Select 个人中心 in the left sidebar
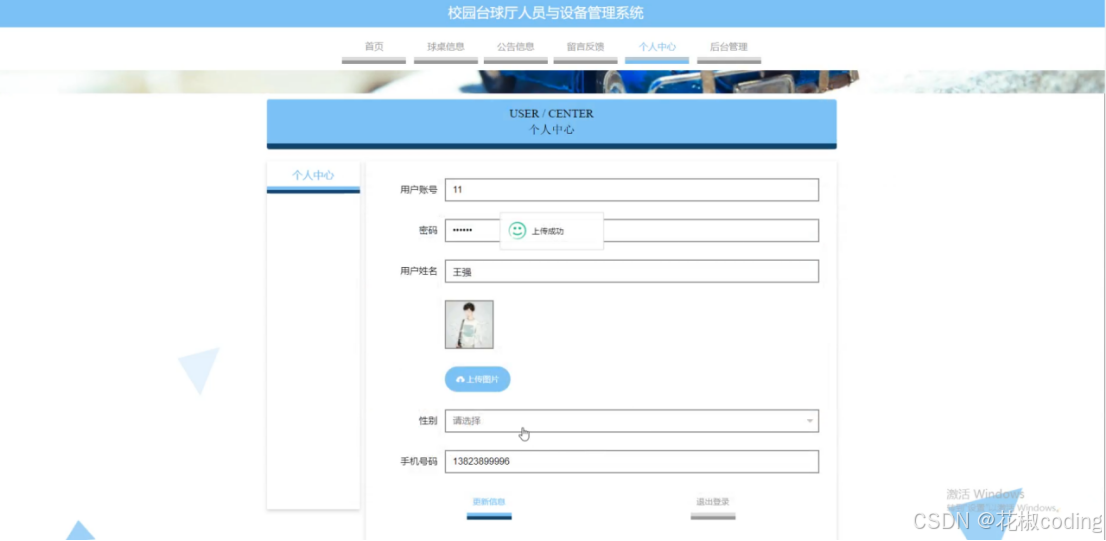The image size is (1106, 541). (x=313, y=176)
